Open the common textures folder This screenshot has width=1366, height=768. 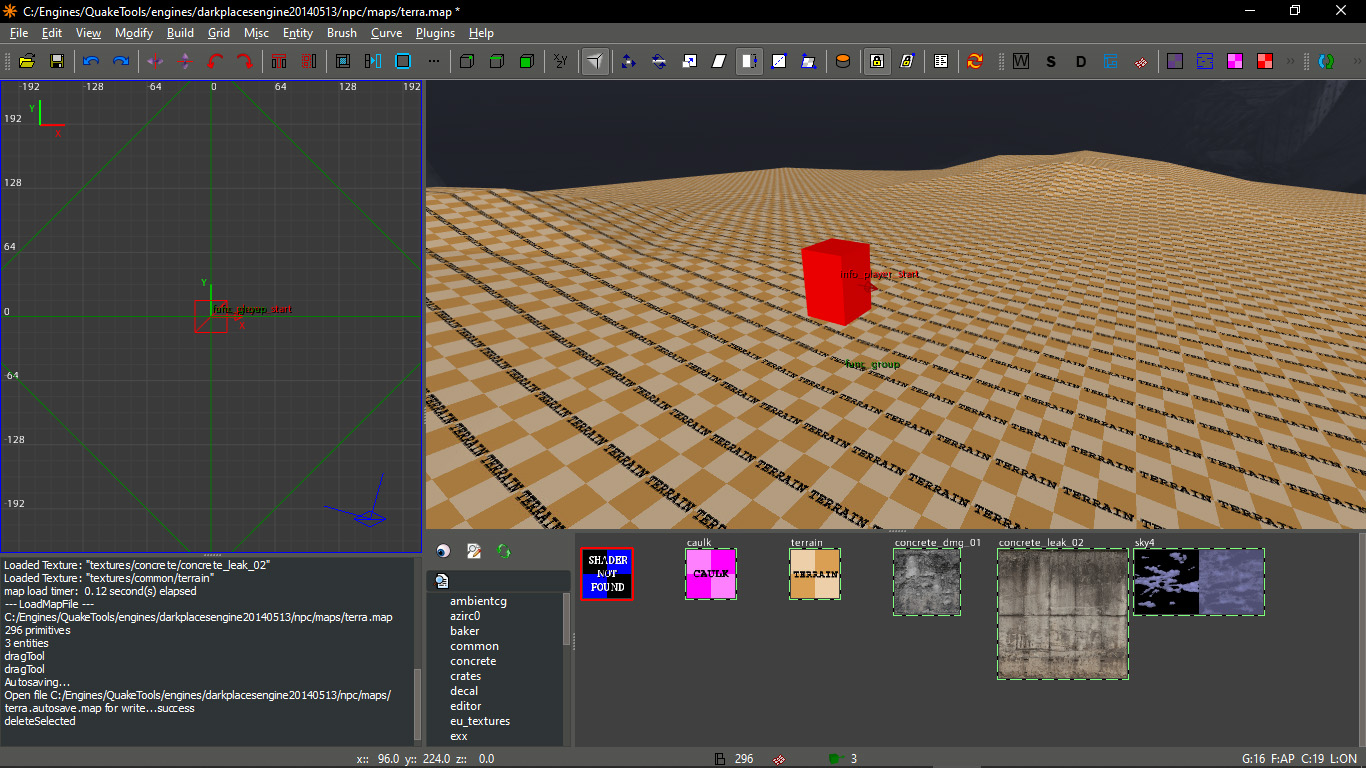pos(474,646)
